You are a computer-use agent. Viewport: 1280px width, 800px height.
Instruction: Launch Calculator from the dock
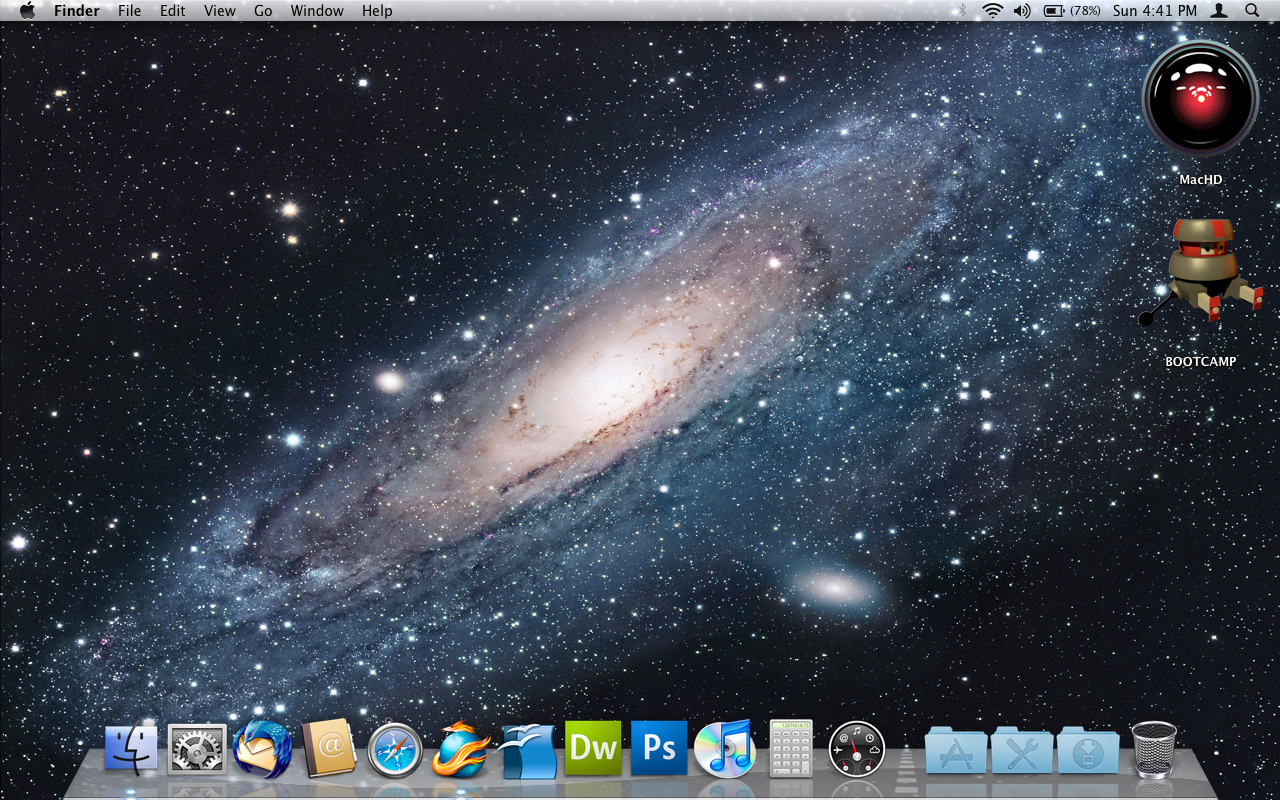tap(791, 748)
